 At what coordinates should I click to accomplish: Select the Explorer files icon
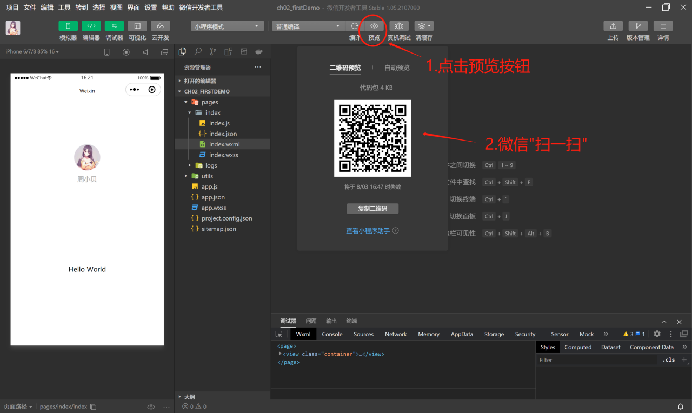[182, 52]
